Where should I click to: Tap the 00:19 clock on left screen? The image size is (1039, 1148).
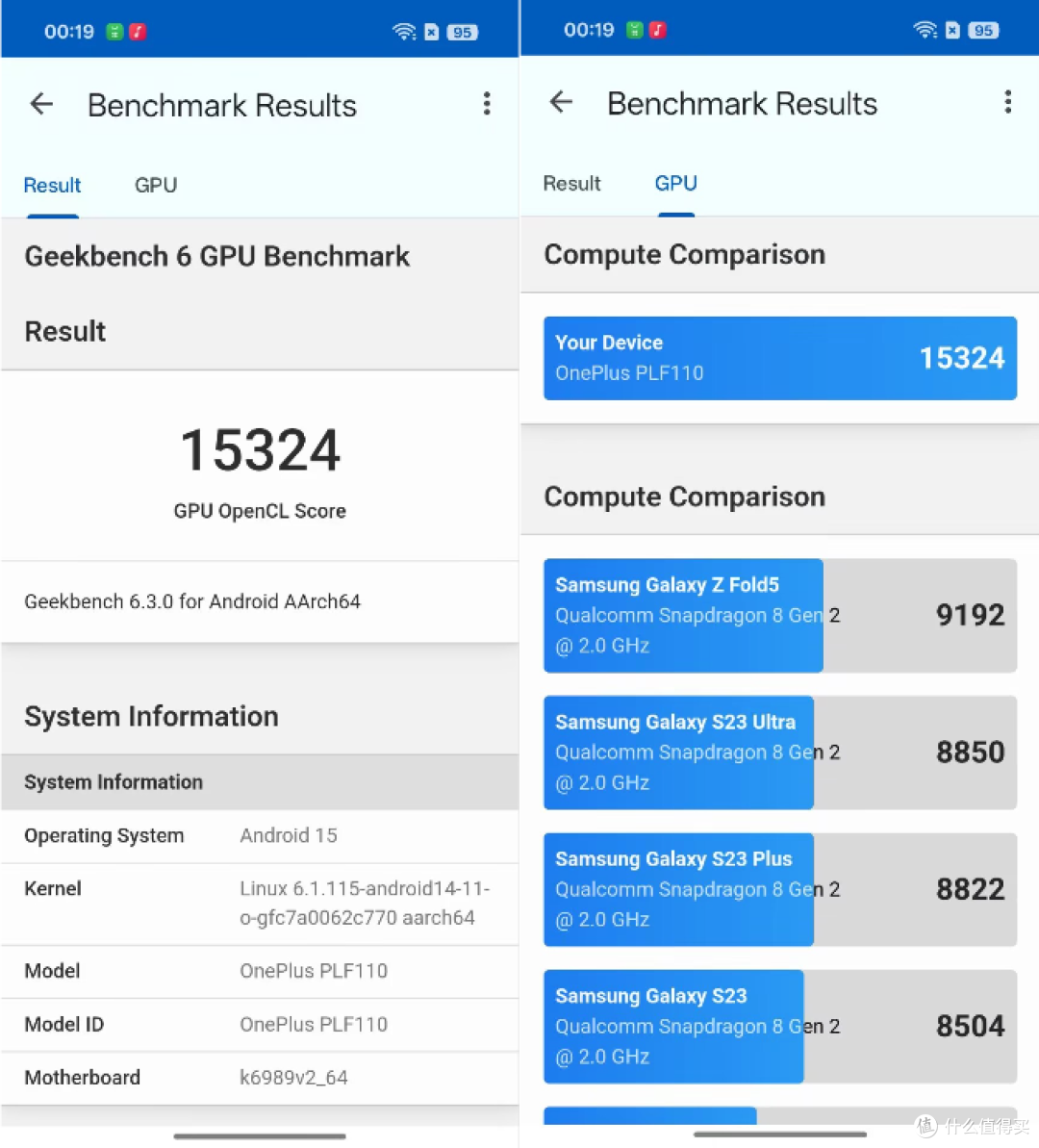[x=69, y=32]
